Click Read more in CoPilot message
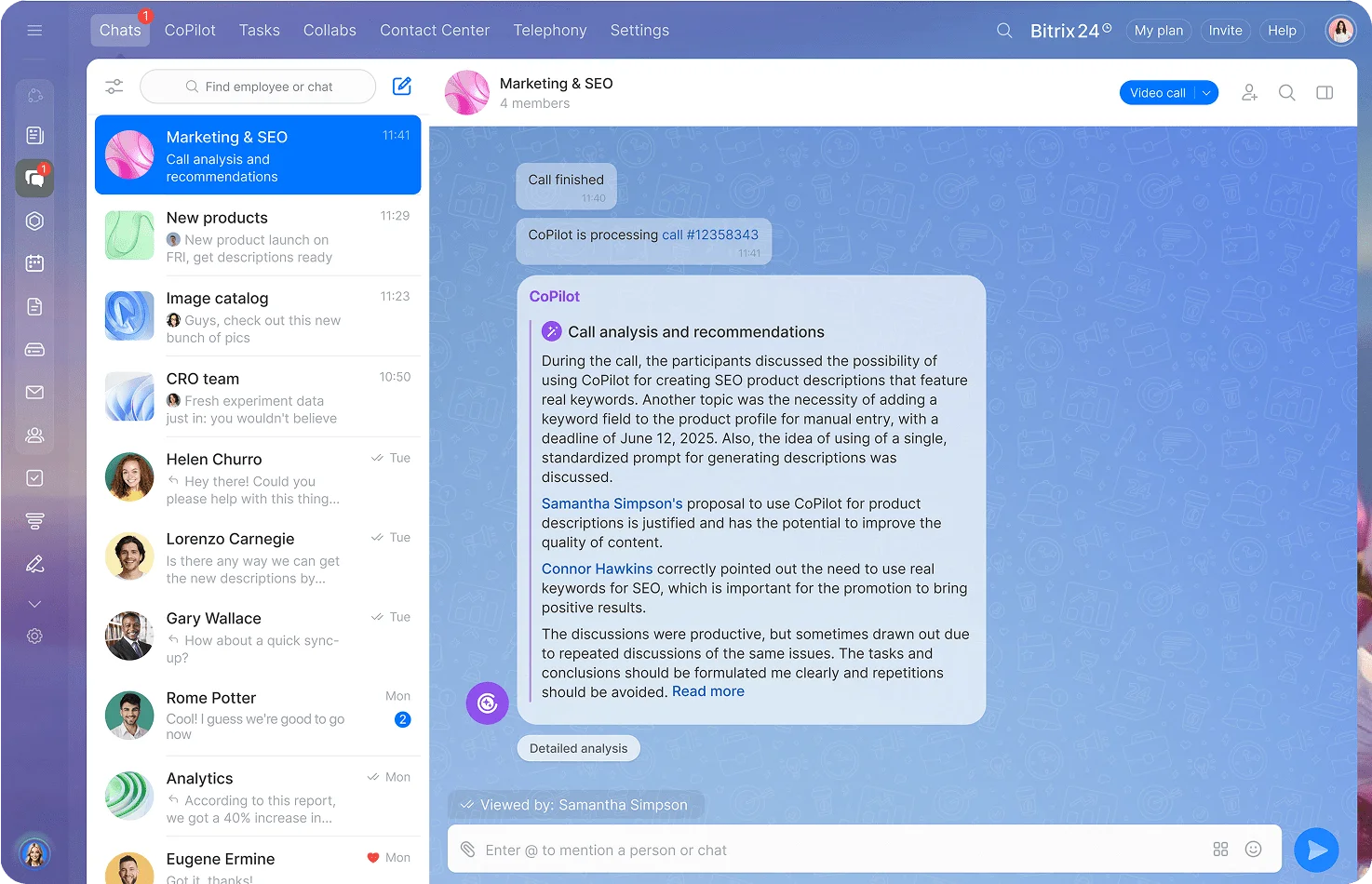The width and height of the screenshot is (1372, 884). tap(707, 691)
